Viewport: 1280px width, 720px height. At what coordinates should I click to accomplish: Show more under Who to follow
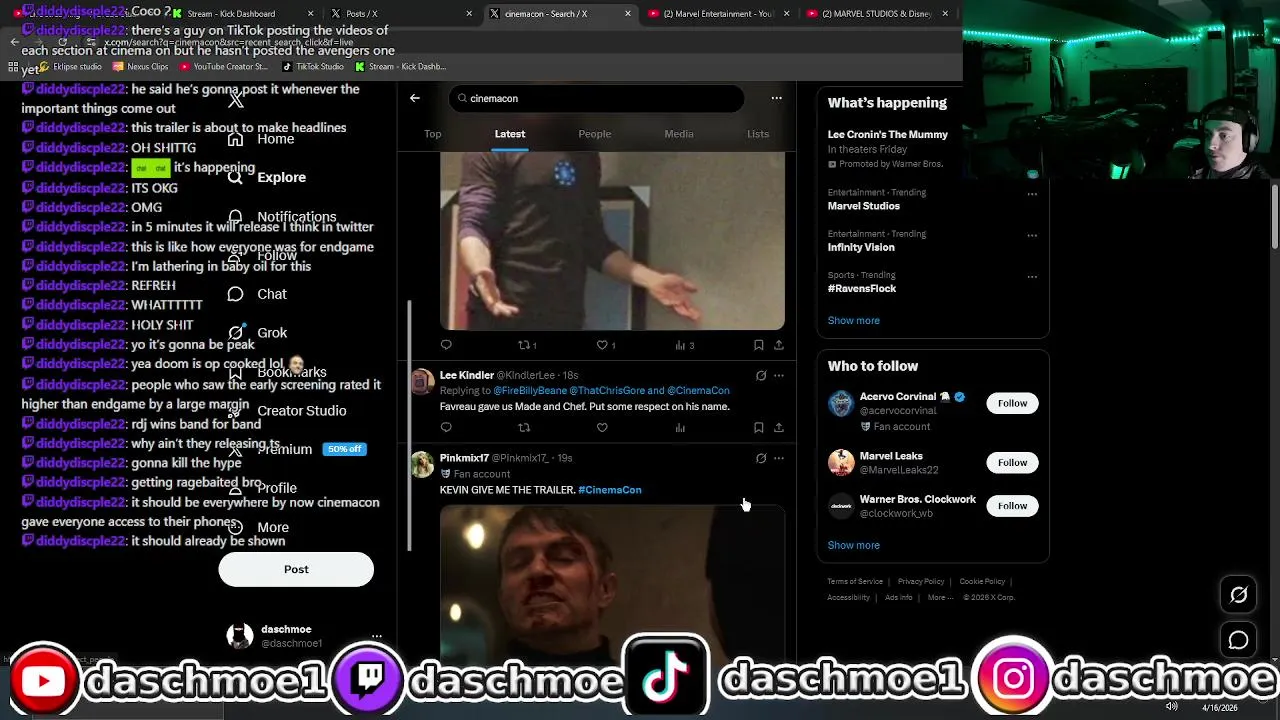click(x=854, y=545)
